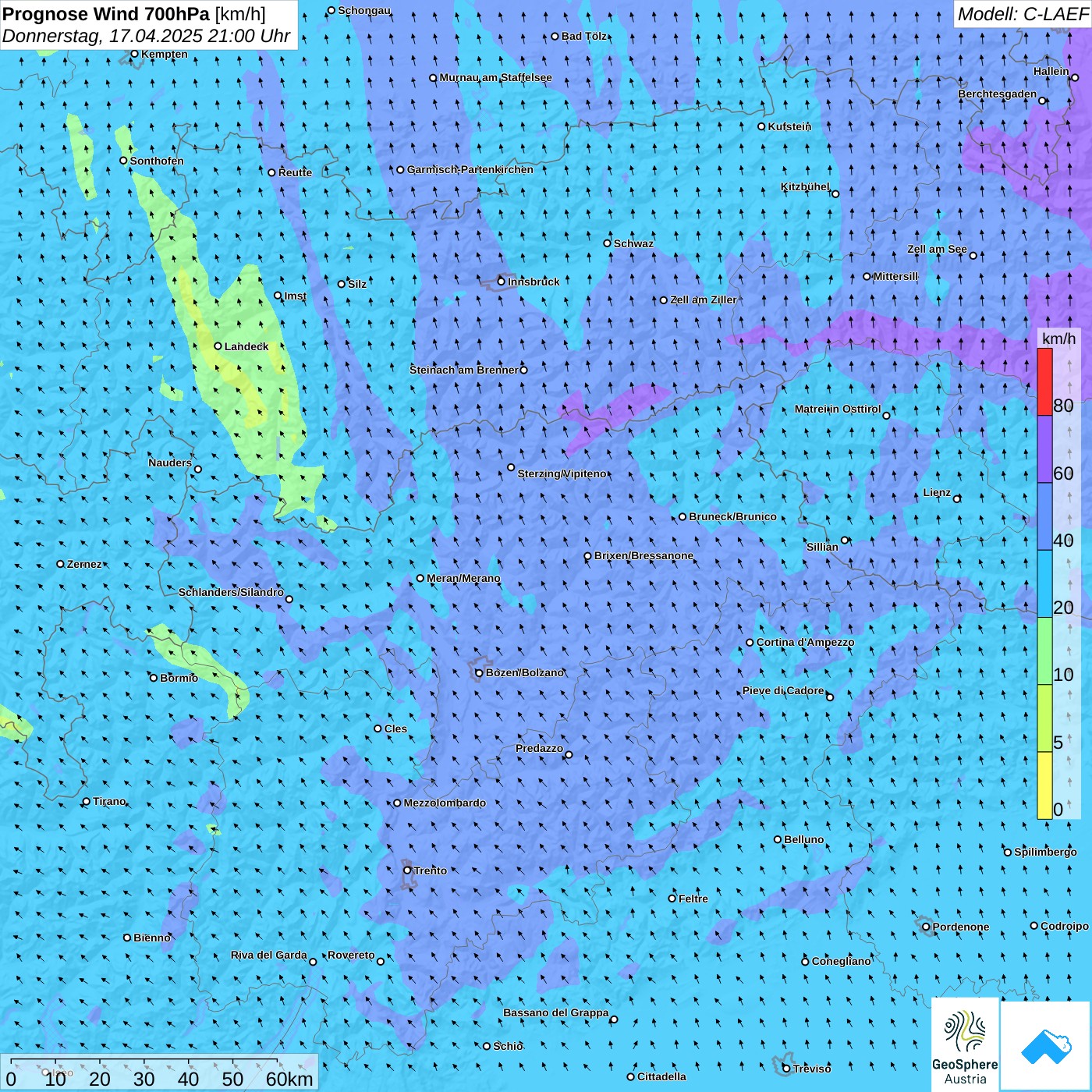Viewport: 1092px width, 1092px height.
Task: Click the Feltre city label
Action: coord(693,899)
